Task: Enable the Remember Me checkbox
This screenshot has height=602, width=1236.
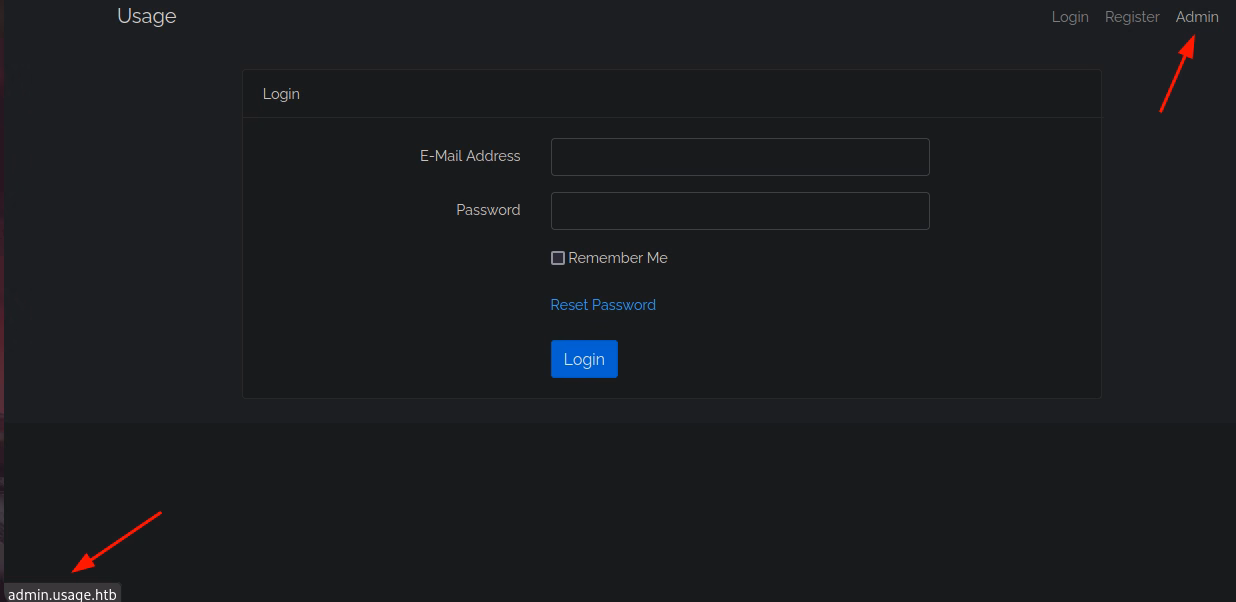Action: tap(558, 258)
